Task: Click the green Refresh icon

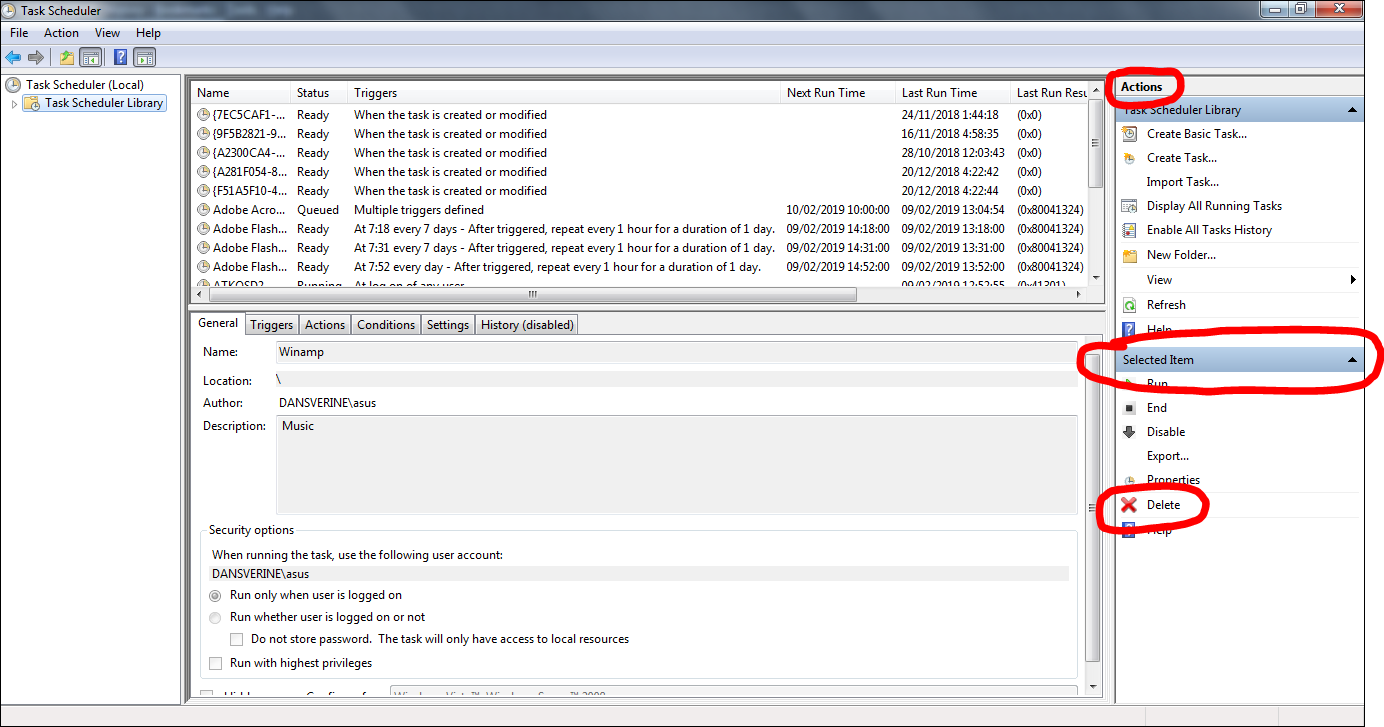Action: tap(1129, 305)
